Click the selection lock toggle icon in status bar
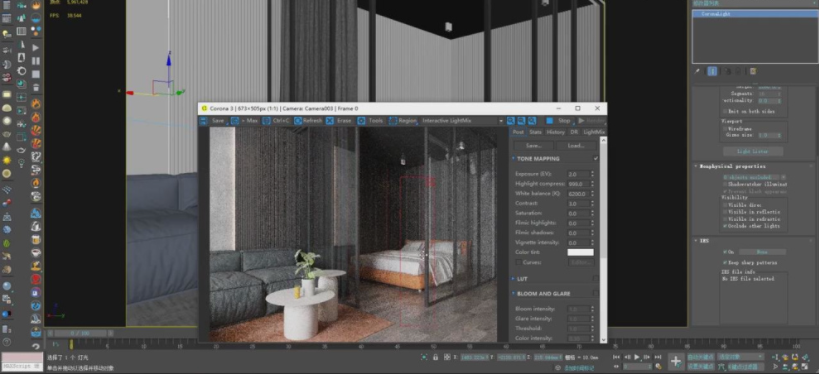Screen dimensions: 819x374 click(x=436, y=357)
